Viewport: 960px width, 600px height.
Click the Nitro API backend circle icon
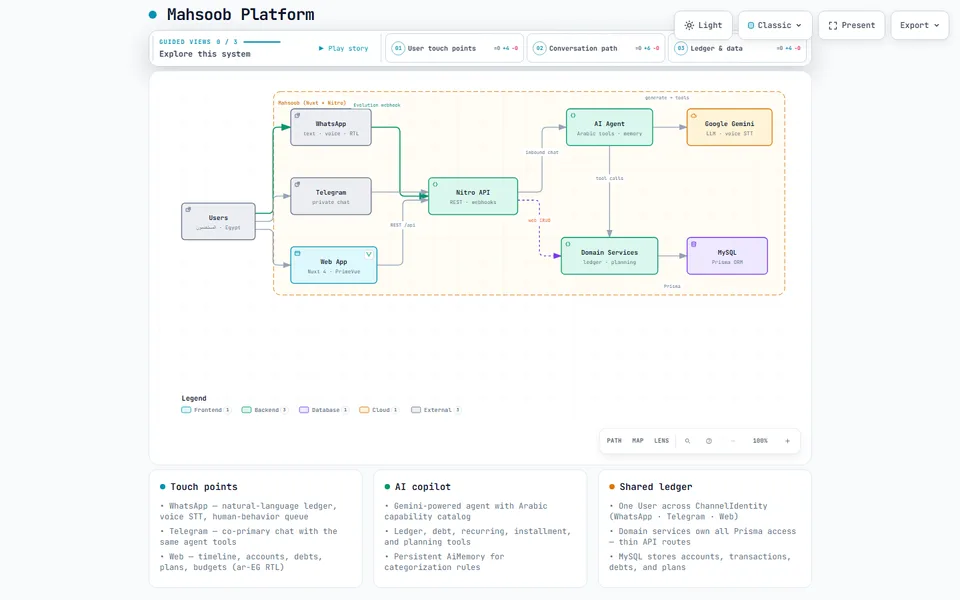(x=435, y=184)
